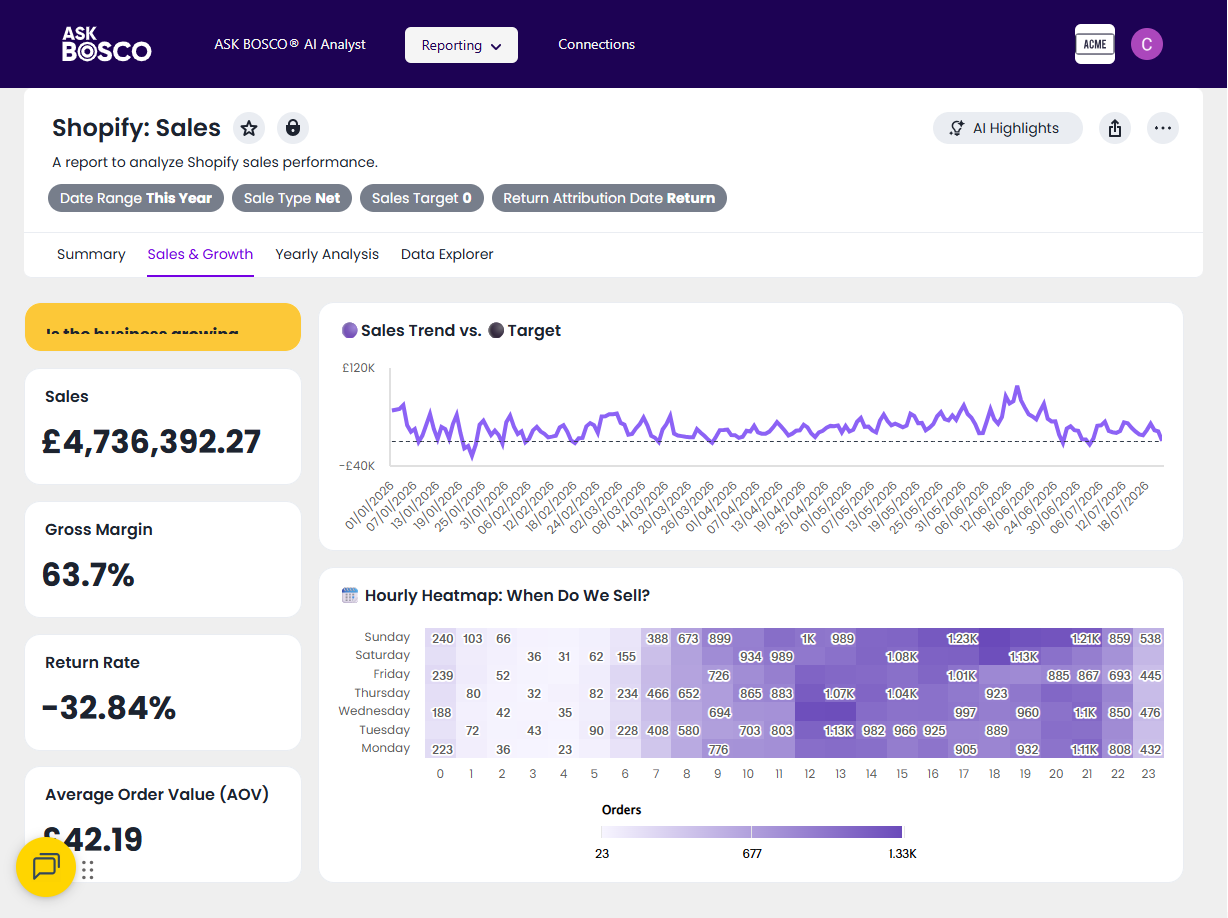The width and height of the screenshot is (1228, 918).
Task: Open the Connections link
Action: coord(597,44)
